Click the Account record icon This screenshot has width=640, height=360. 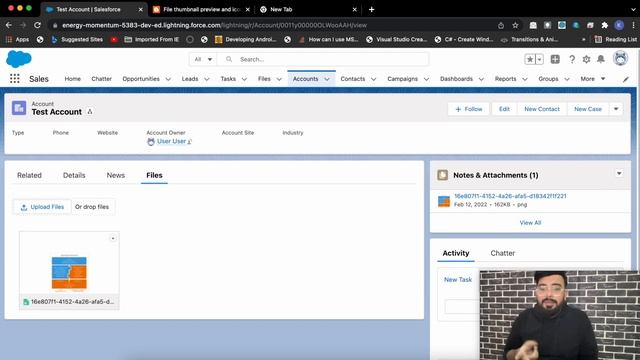point(19,108)
